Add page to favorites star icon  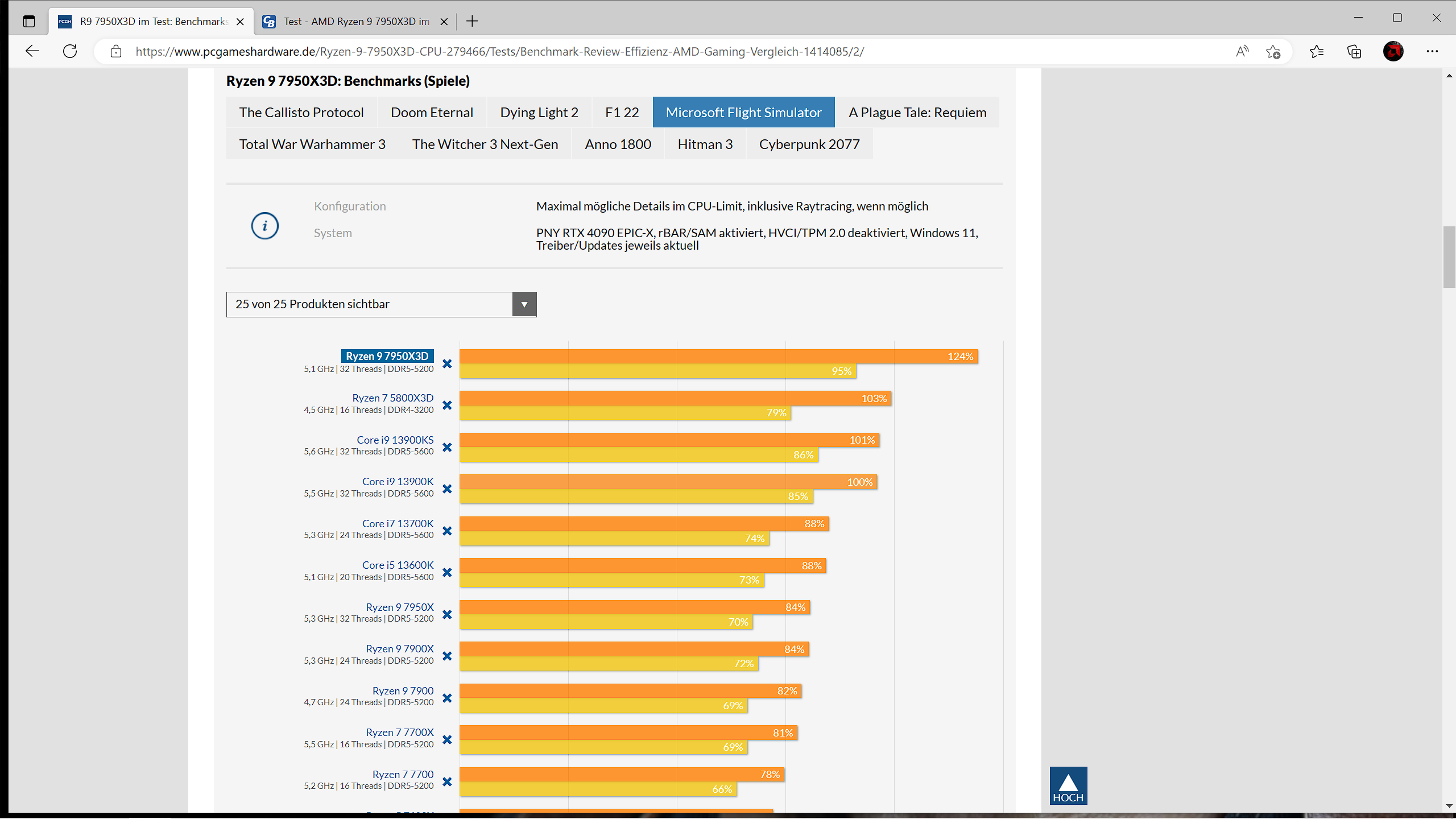1273,52
